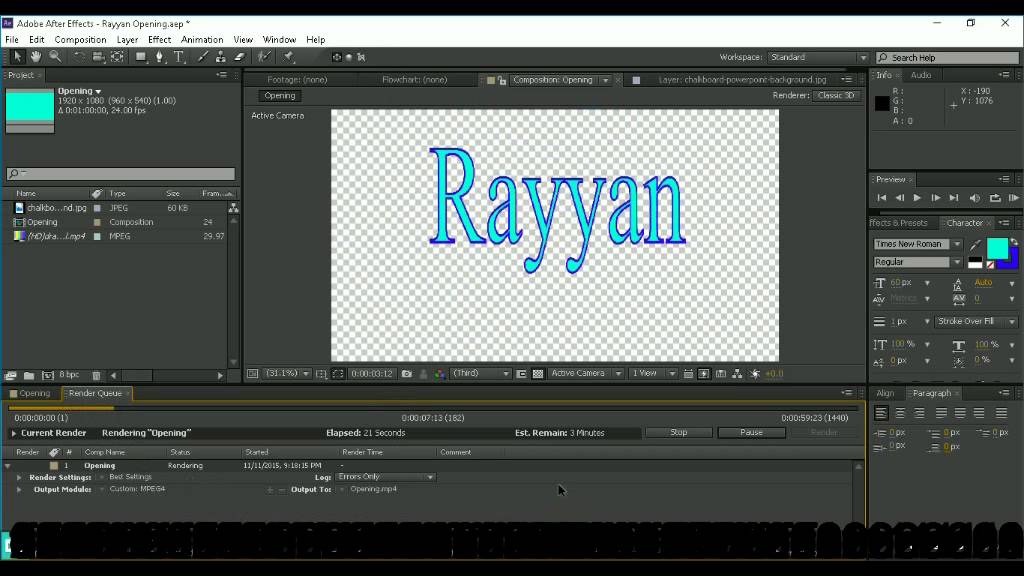Expand the Current Render details triangle

click(14, 433)
